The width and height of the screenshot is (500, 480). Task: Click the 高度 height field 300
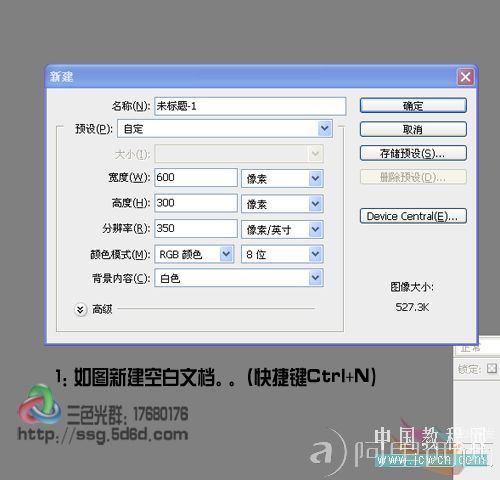tap(196, 203)
